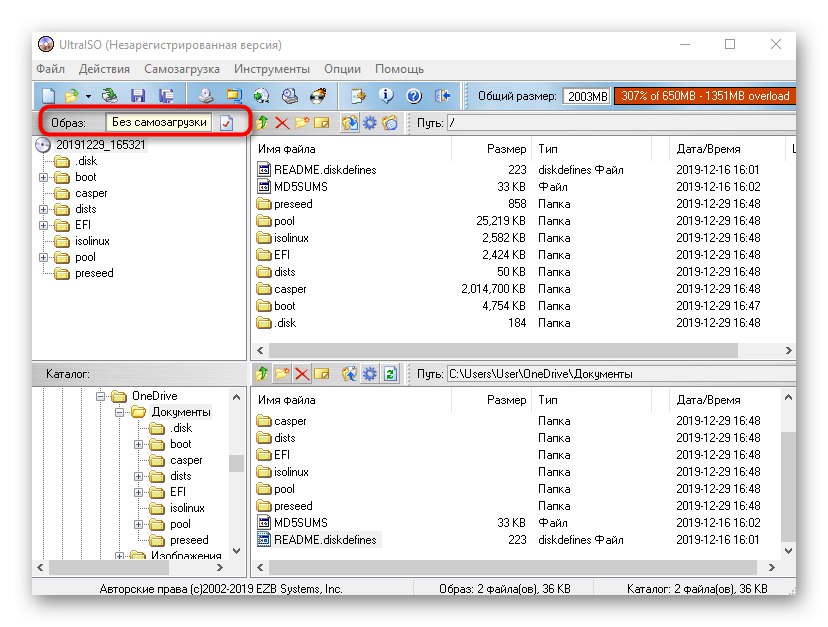The height and width of the screenshot is (627, 828).
Task: Open the Самозагрузка menu
Action: (182, 69)
